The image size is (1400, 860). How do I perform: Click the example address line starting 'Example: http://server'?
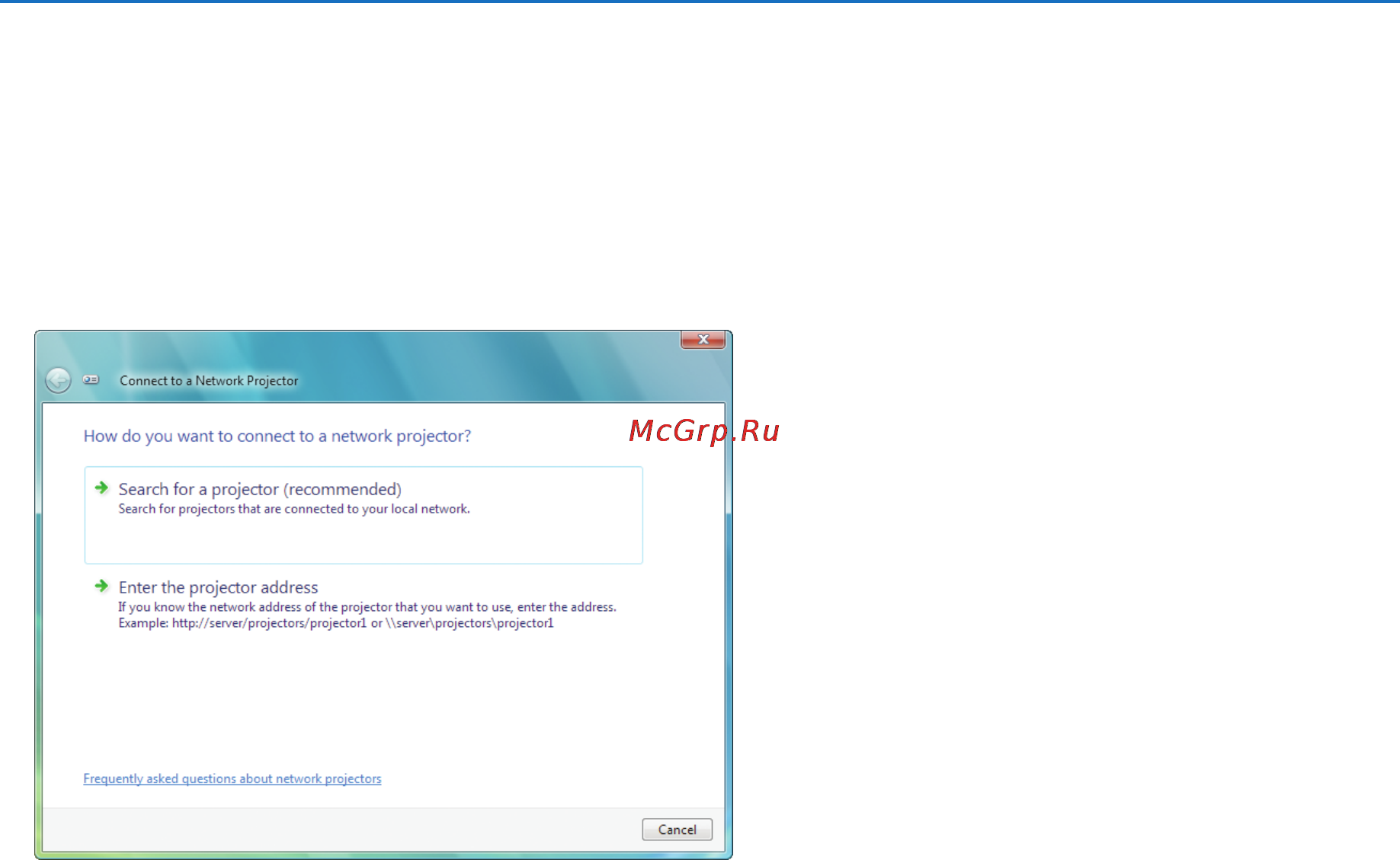(336, 623)
